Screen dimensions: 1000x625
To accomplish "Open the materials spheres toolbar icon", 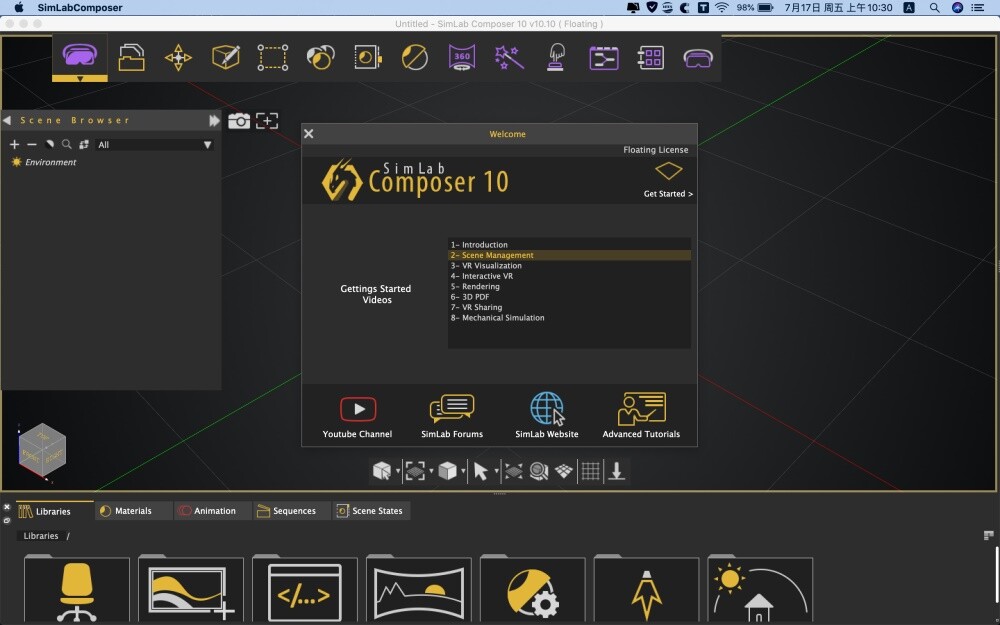I will pos(320,57).
